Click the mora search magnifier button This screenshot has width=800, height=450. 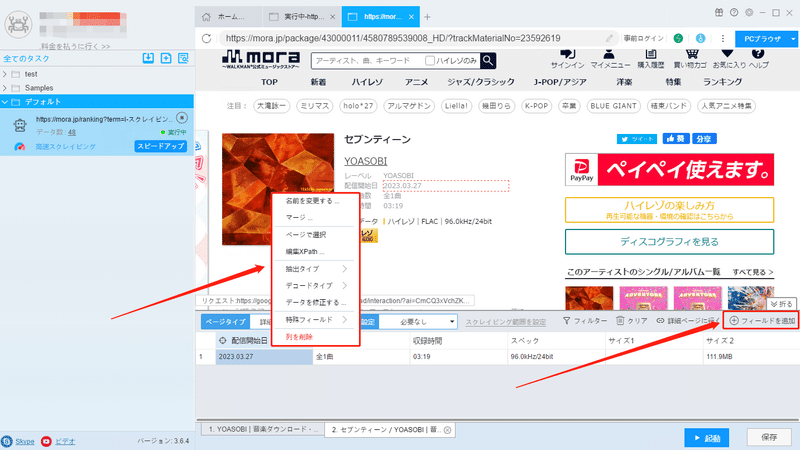[x=488, y=61]
